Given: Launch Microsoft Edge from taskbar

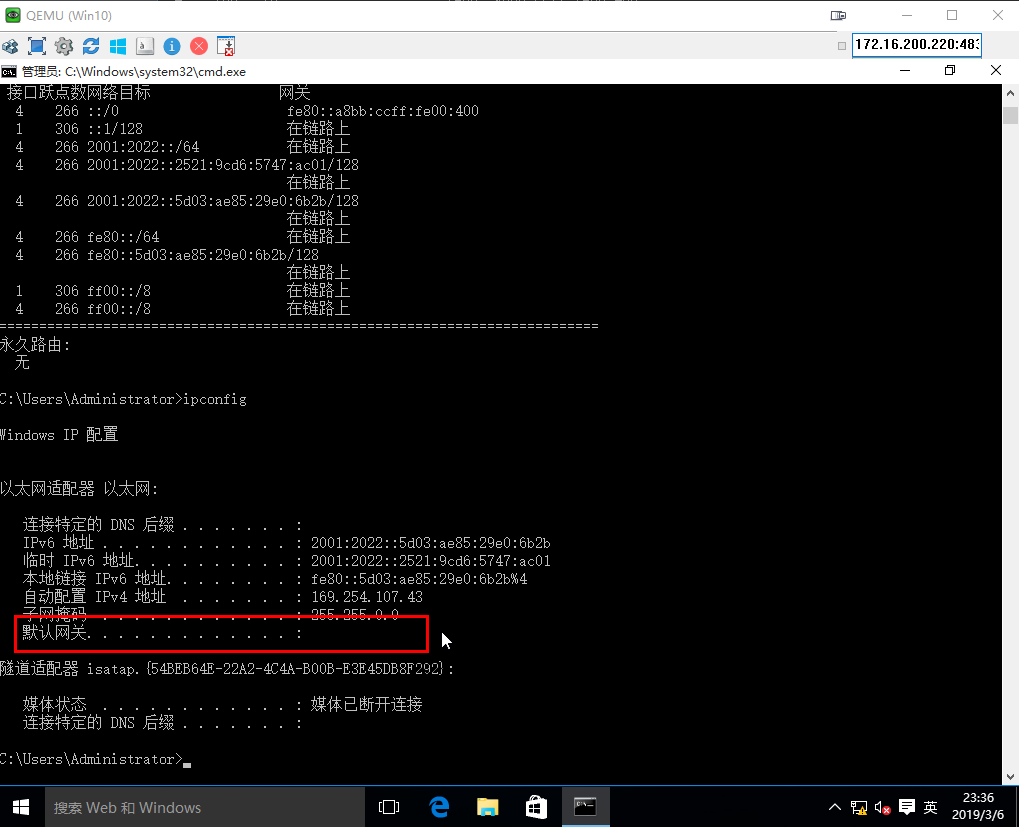Looking at the screenshot, I should [x=439, y=807].
